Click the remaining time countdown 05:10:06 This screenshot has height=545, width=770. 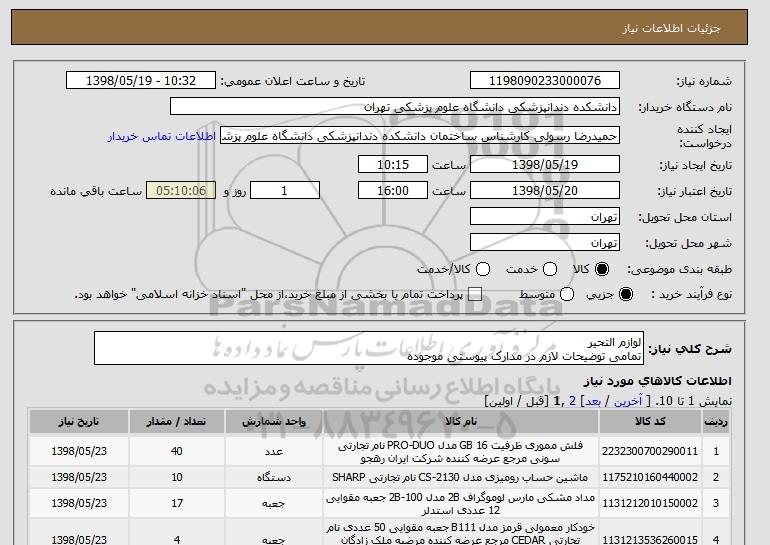181,191
